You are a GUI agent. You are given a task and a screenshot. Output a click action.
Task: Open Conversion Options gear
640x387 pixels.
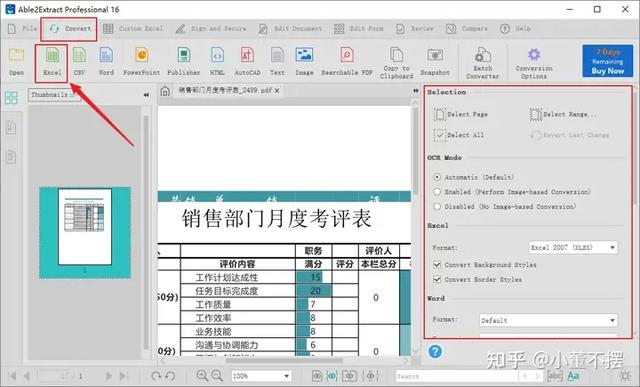click(534, 62)
